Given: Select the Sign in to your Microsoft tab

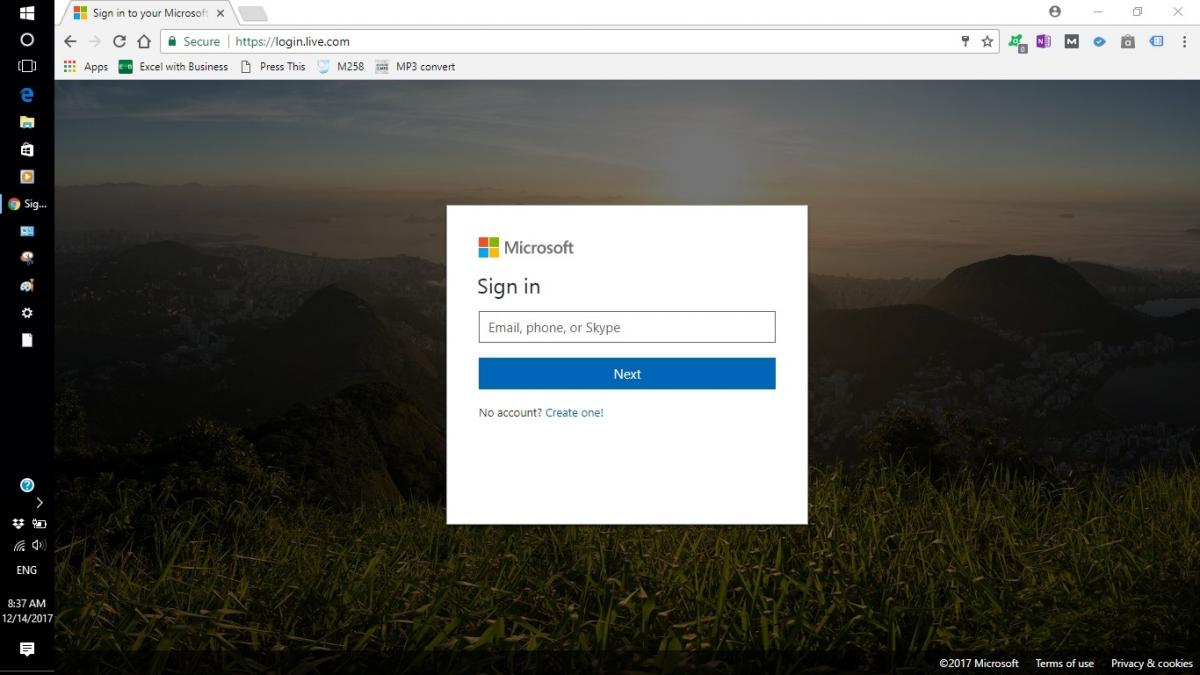Looking at the screenshot, I should (150, 13).
